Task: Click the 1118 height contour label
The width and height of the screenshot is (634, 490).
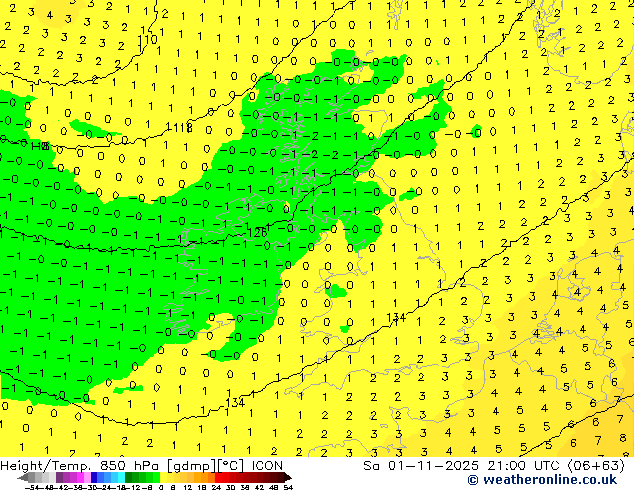Action: click(x=179, y=128)
